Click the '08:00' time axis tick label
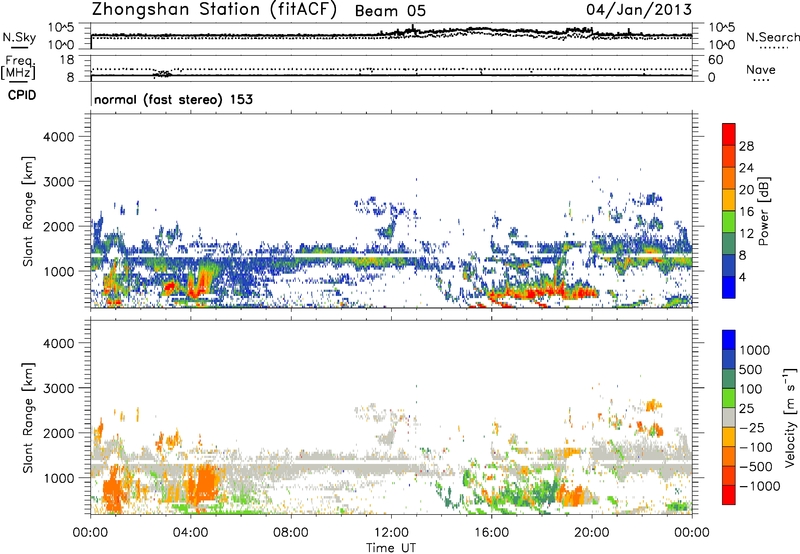The width and height of the screenshot is (800, 554). point(291,533)
